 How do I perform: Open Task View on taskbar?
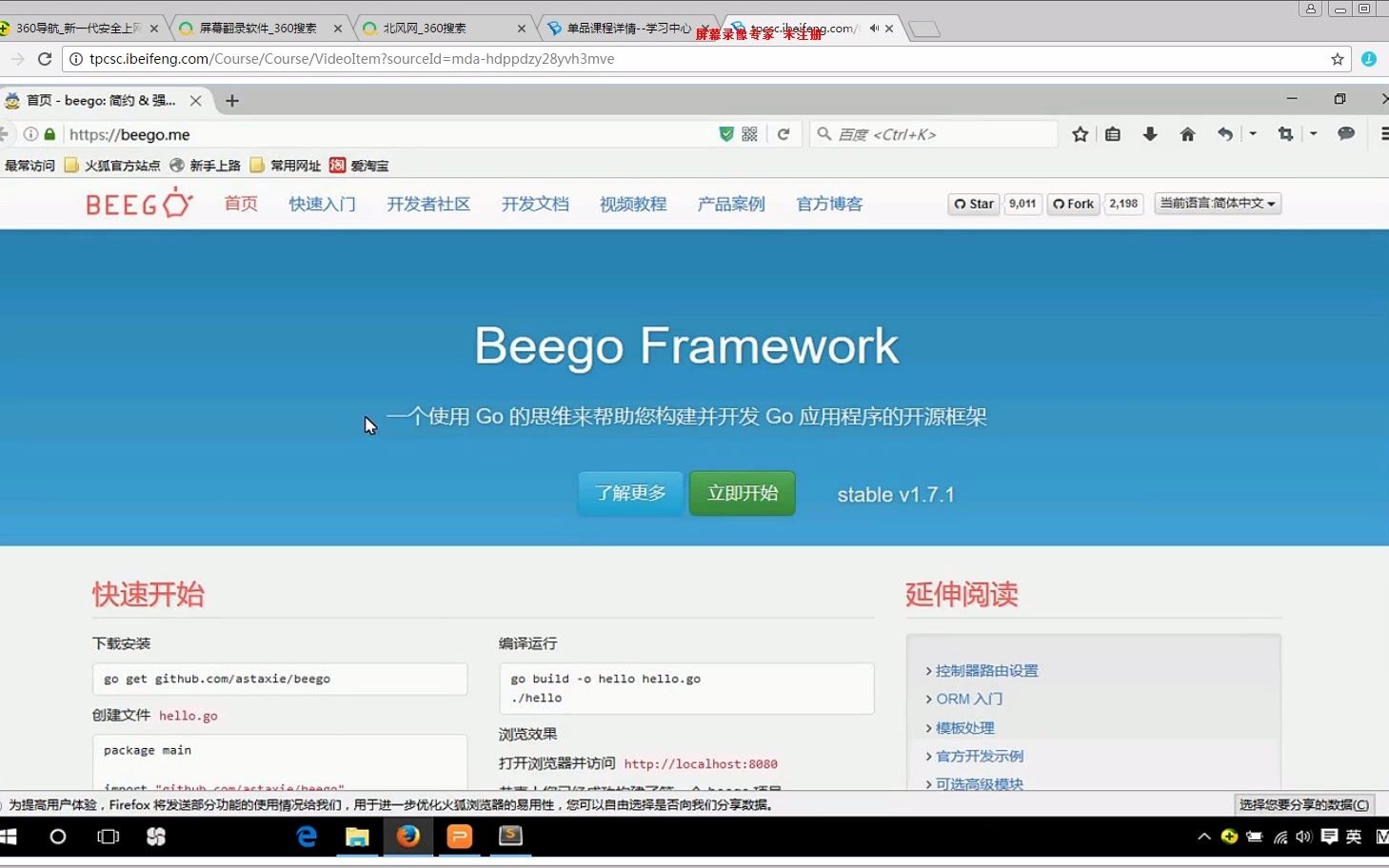109,837
